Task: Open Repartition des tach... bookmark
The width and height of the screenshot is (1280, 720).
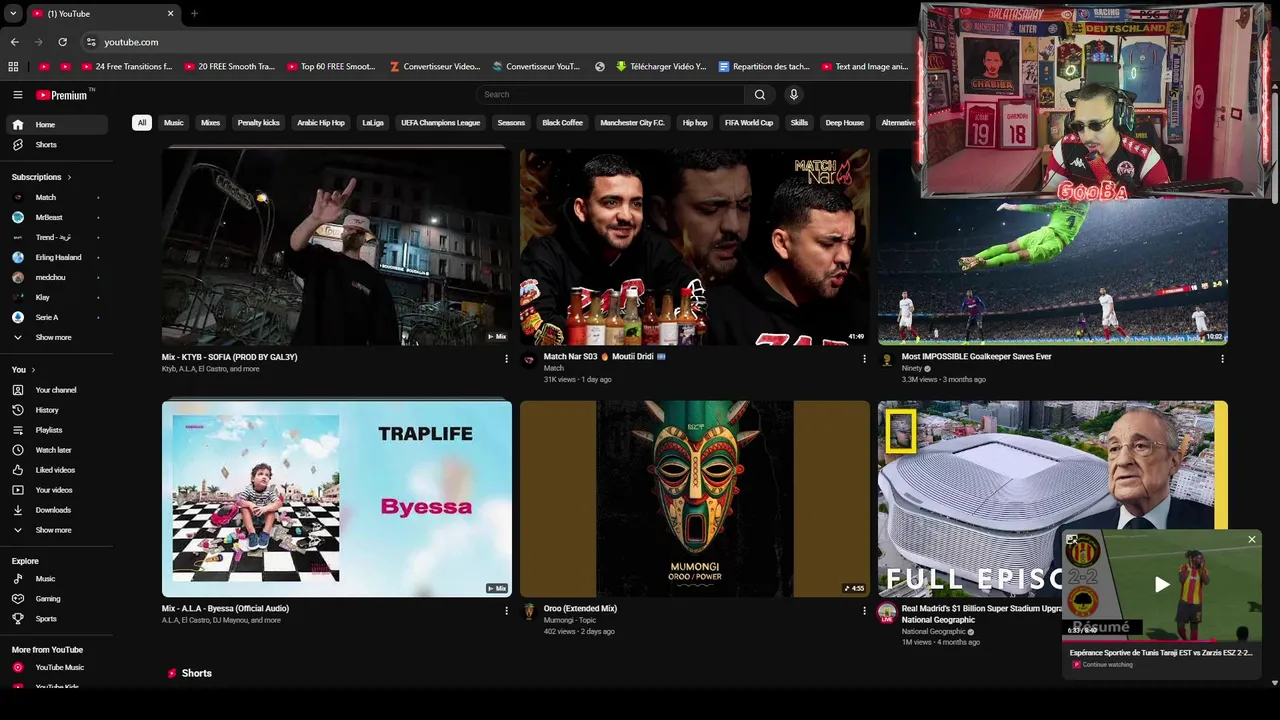Action: (x=764, y=67)
